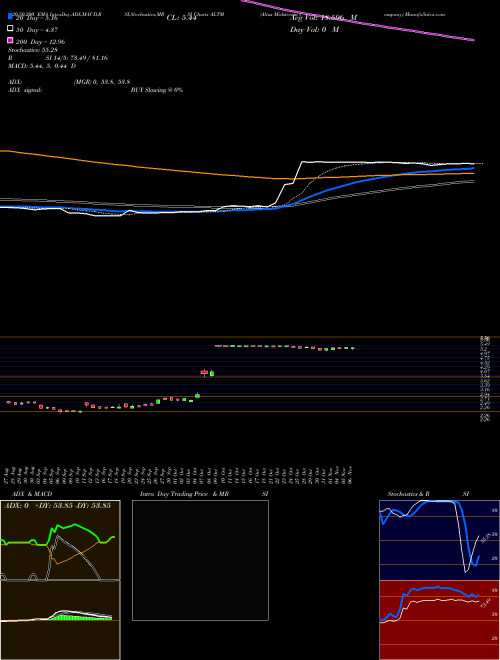Select the '200 Day = 12.96' legend text
This screenshot has height=660, width=500.
point(40,42)
